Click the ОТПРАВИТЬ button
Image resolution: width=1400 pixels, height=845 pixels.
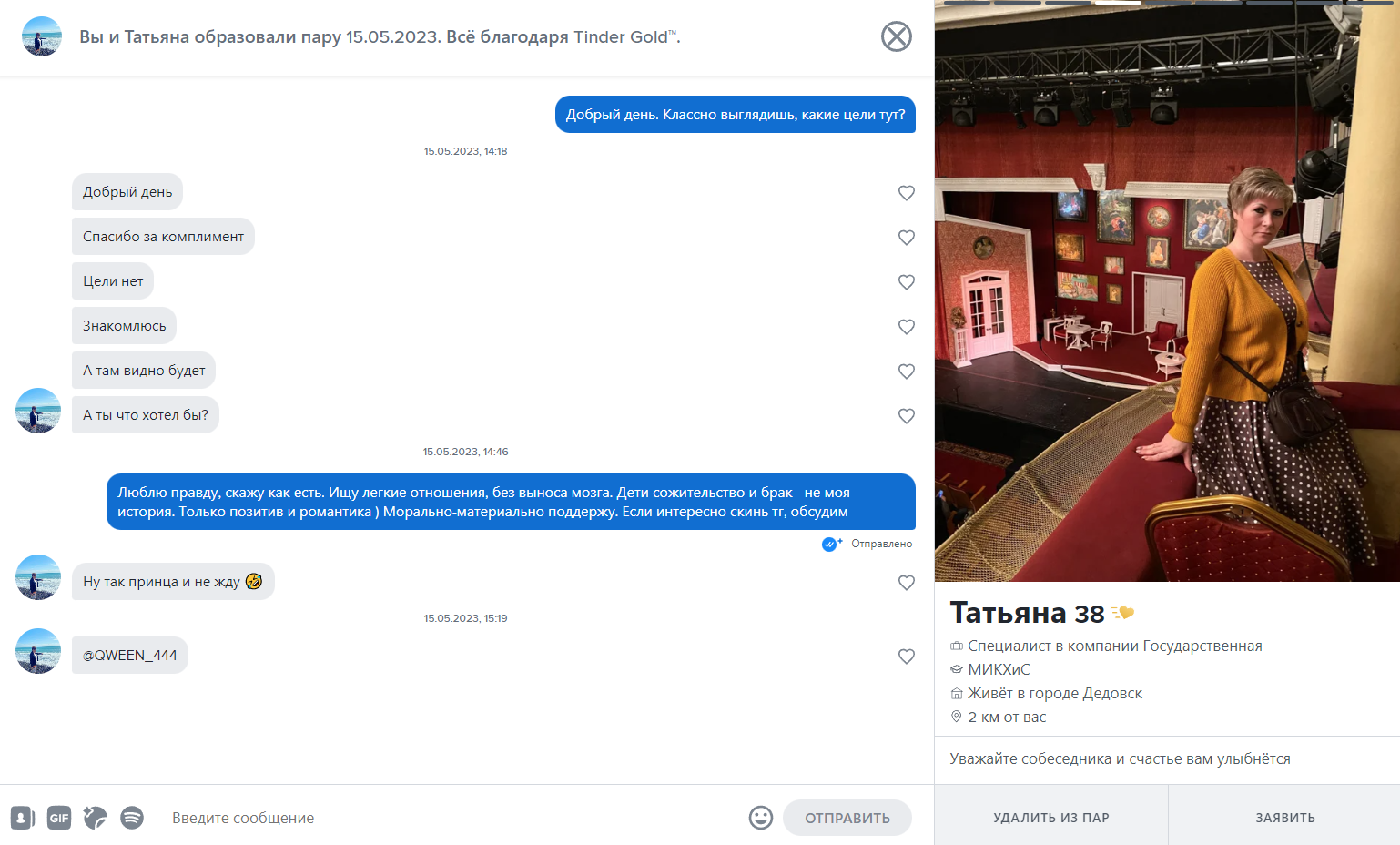point(847,818)
